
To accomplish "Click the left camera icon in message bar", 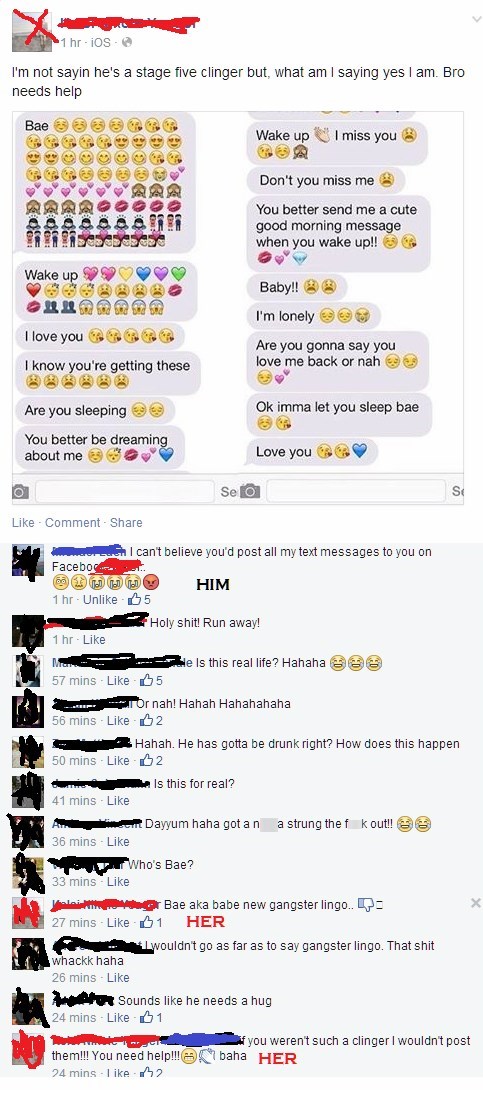I will (21, 491).
